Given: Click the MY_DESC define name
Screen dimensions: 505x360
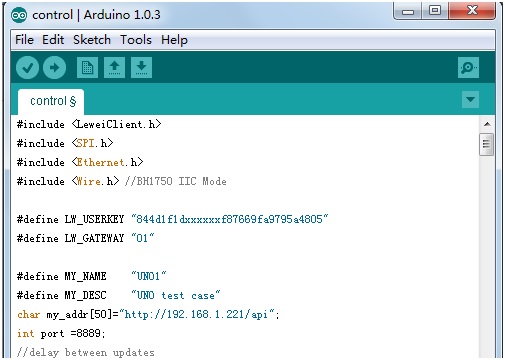Looking at the screenshot, I should click(85, 295).
